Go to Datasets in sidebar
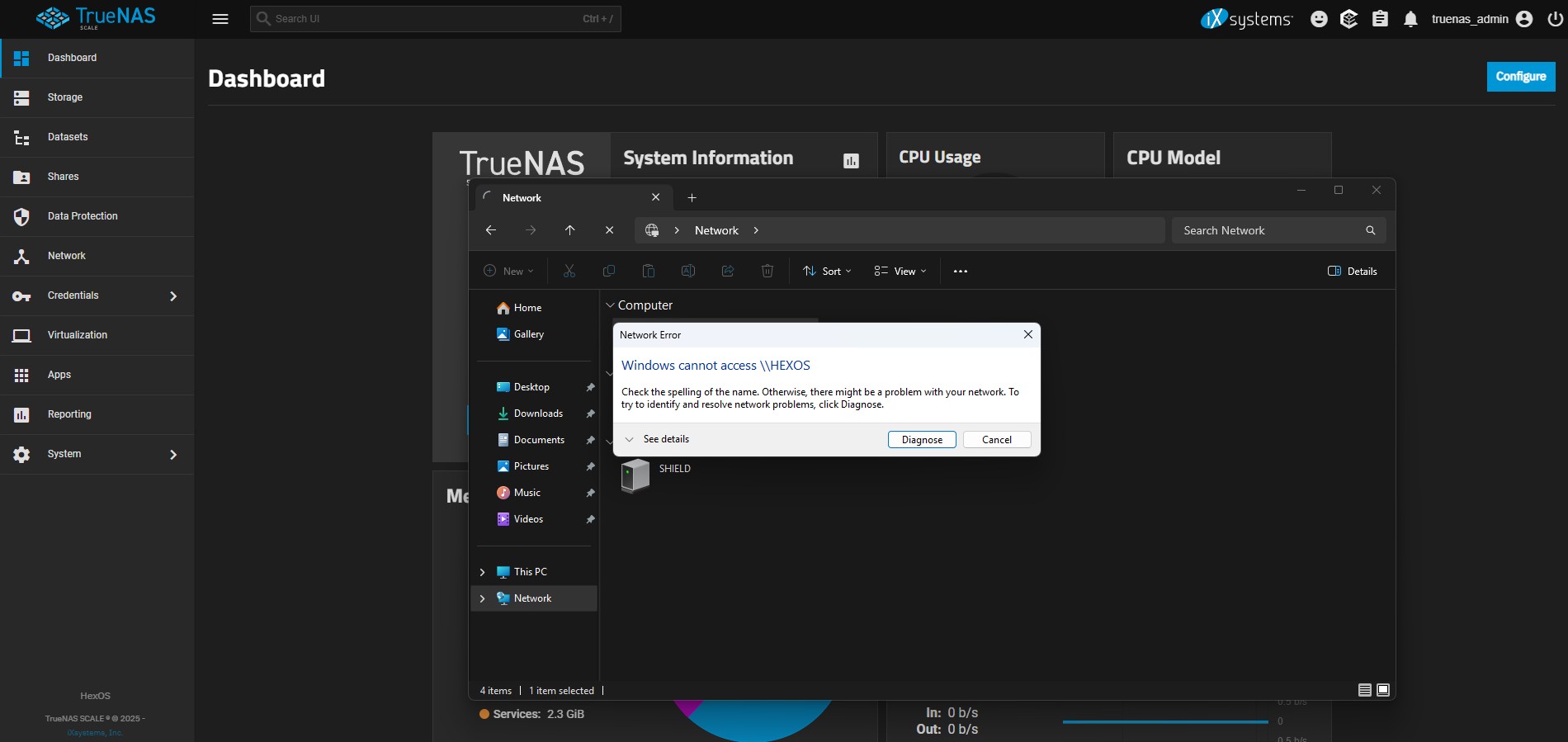Screen dimensions: 1568x742 click(x=97, y=137)
